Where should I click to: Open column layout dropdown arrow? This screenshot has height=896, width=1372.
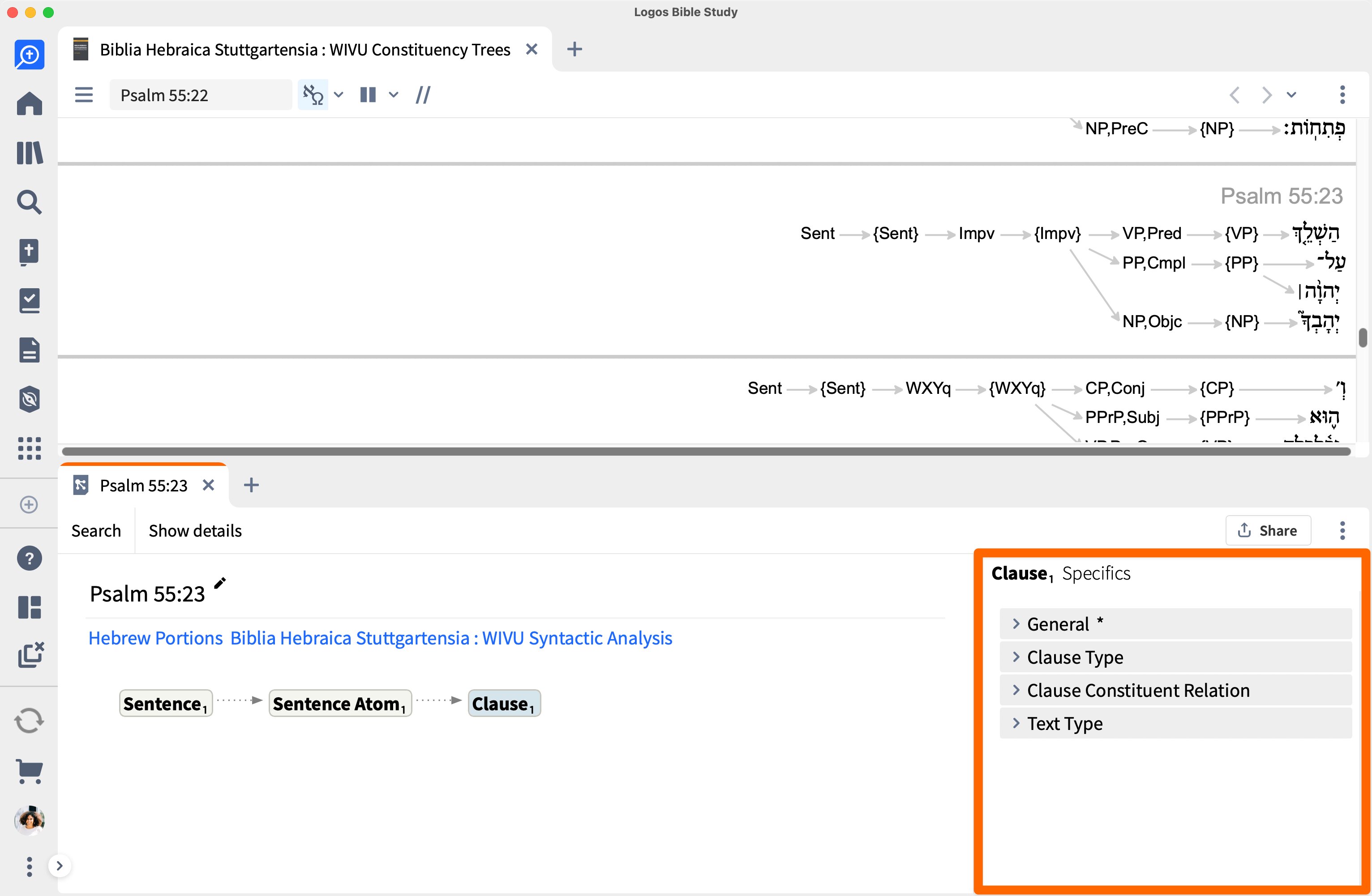pyautogui.click(x=394, y=94)
